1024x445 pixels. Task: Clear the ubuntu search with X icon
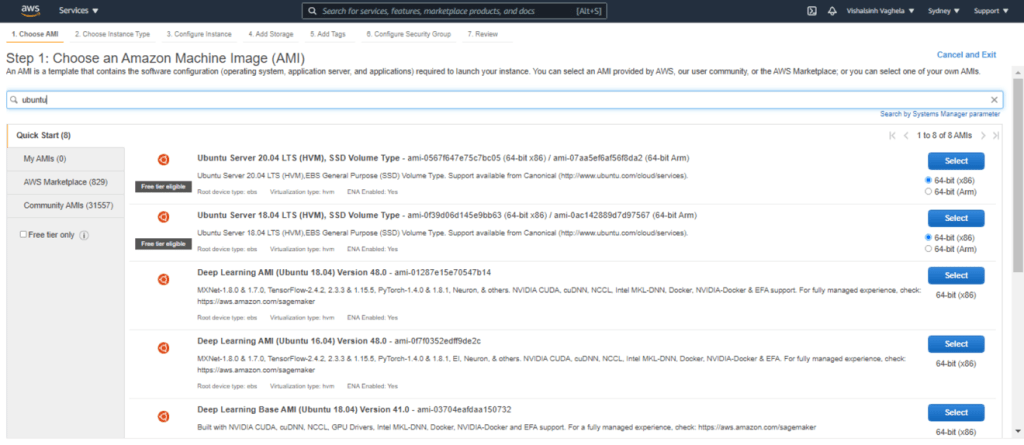pos(994,100)
